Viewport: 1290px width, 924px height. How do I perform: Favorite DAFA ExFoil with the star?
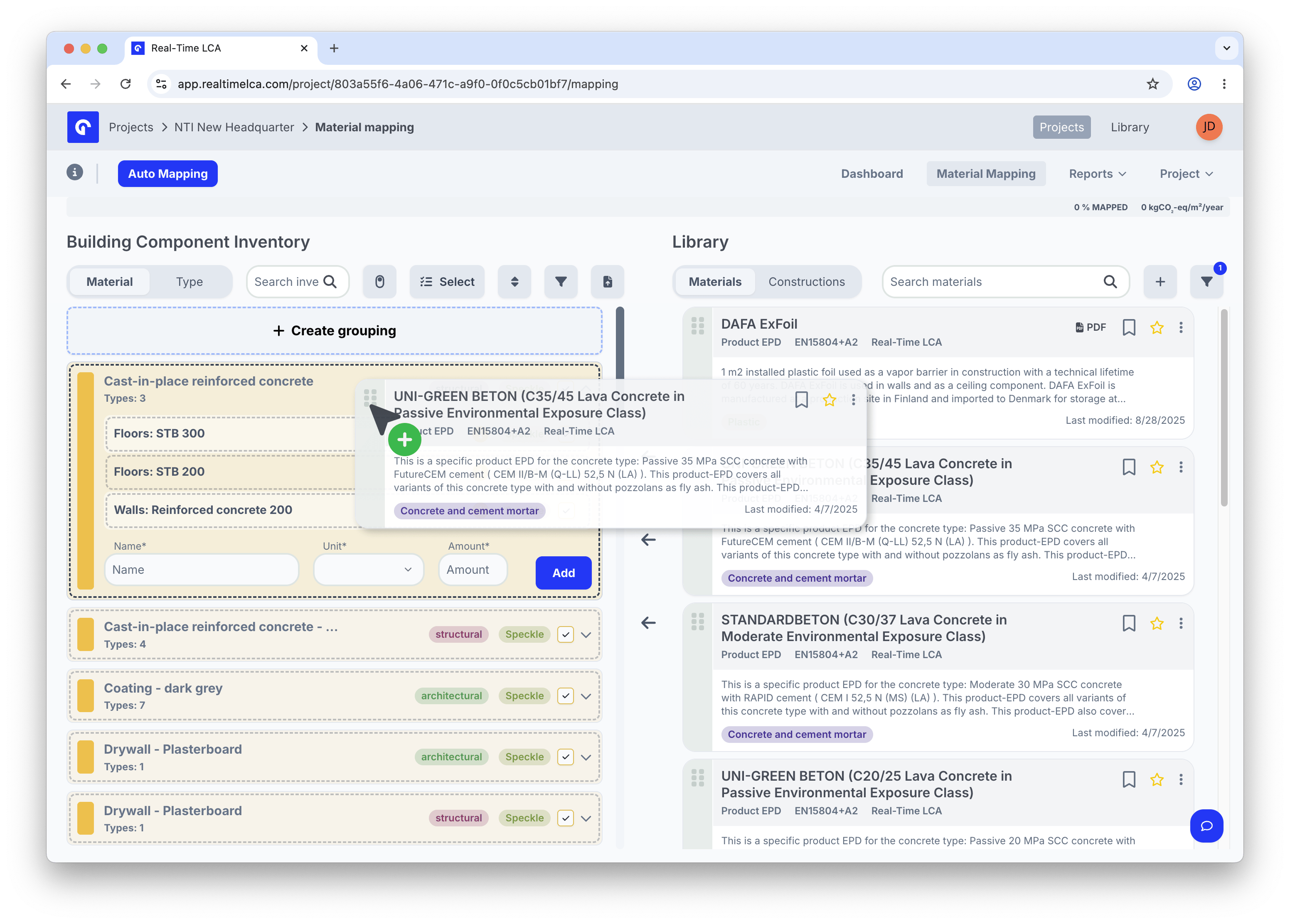(1156, 327)
